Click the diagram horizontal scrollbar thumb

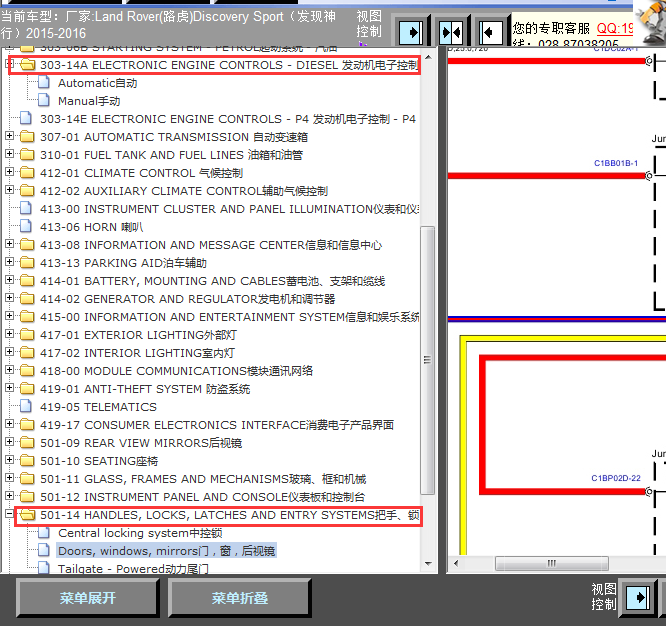551,564
